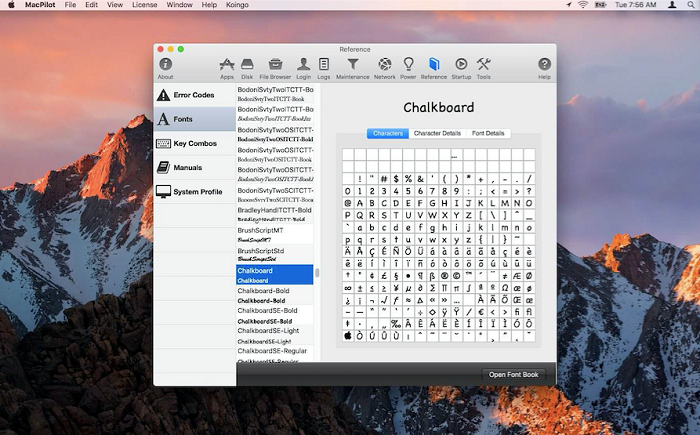Open the Help question mark icon

coord(544,64)
